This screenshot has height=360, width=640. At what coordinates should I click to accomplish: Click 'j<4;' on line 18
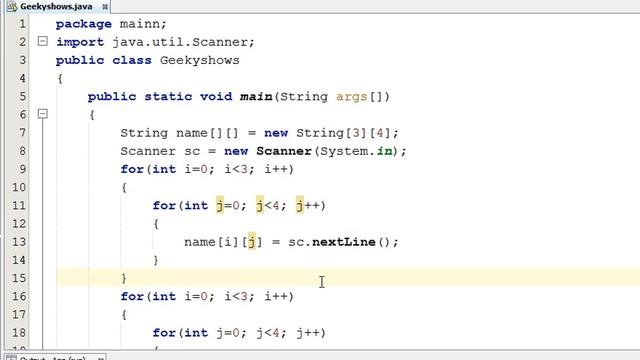click(272, 333)
